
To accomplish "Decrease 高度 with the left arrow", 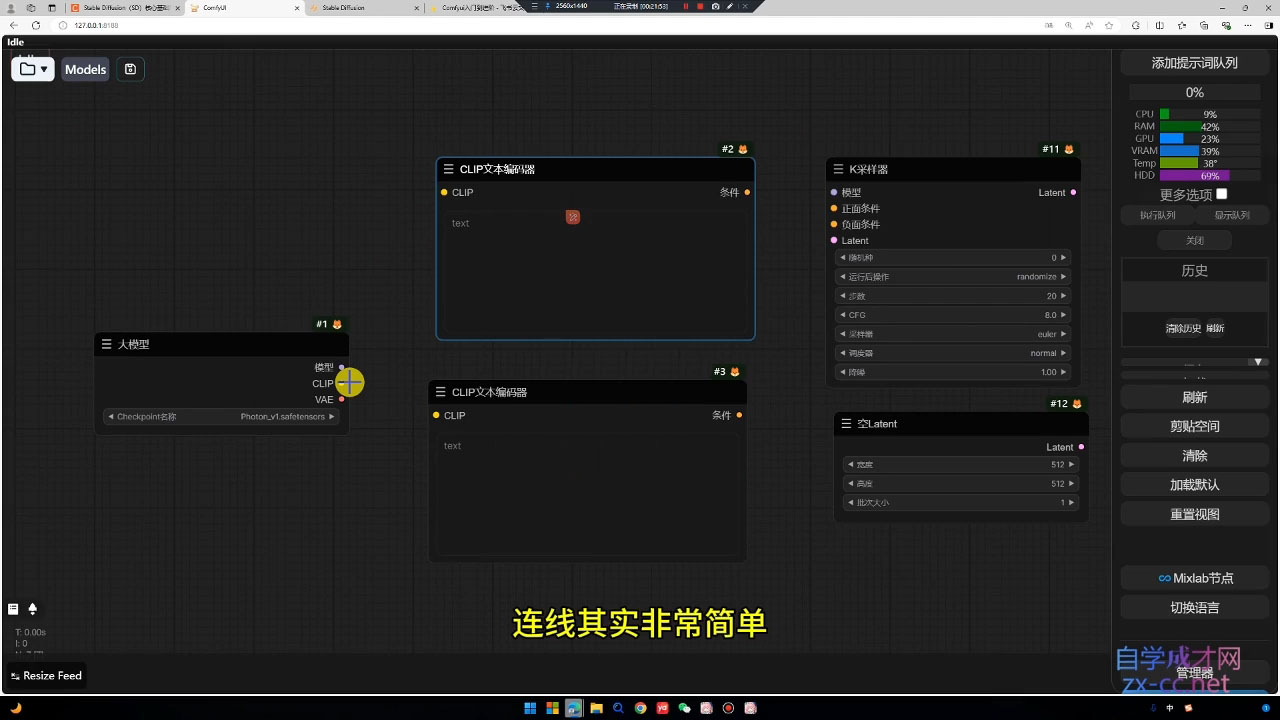I will click(x=850, y=484).
